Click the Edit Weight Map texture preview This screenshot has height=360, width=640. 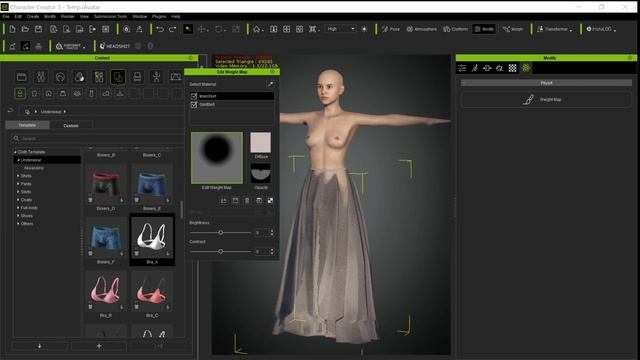click(x=217, y=158)
